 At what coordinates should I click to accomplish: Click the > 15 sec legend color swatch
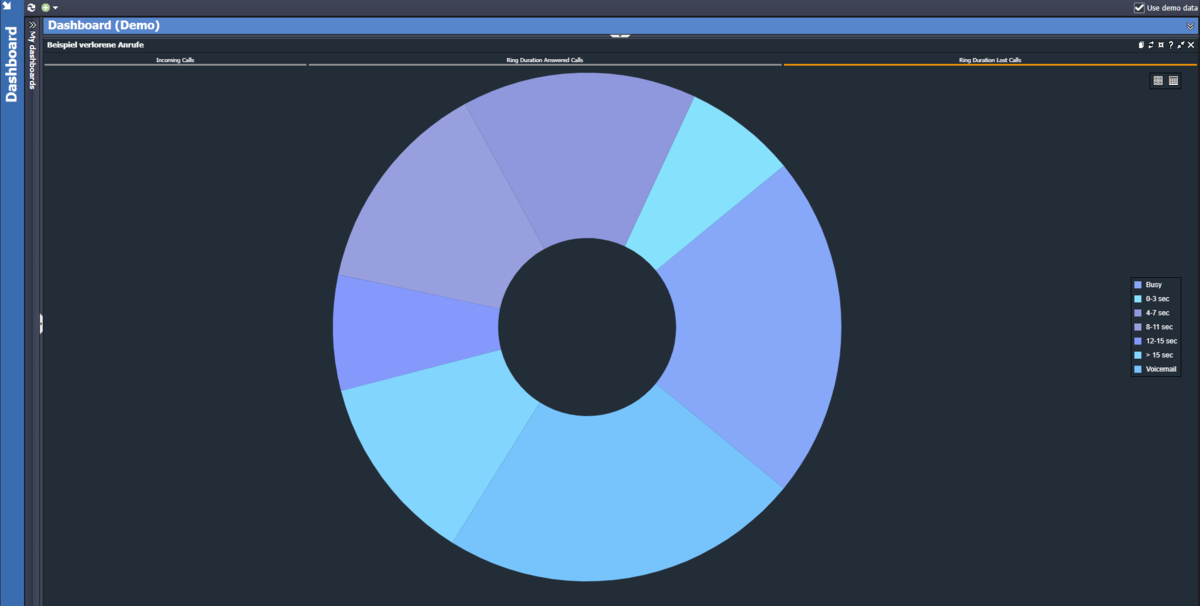(x=1138, y=355)
